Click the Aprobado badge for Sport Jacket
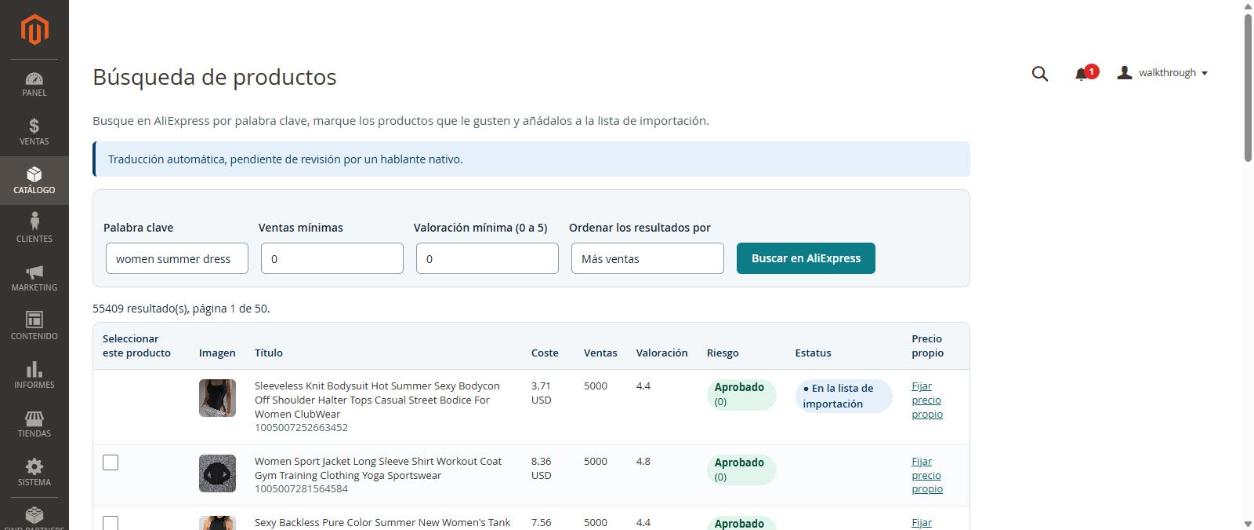The width and height of the screenshot is (1254, 530). click(x=741, y=469)
